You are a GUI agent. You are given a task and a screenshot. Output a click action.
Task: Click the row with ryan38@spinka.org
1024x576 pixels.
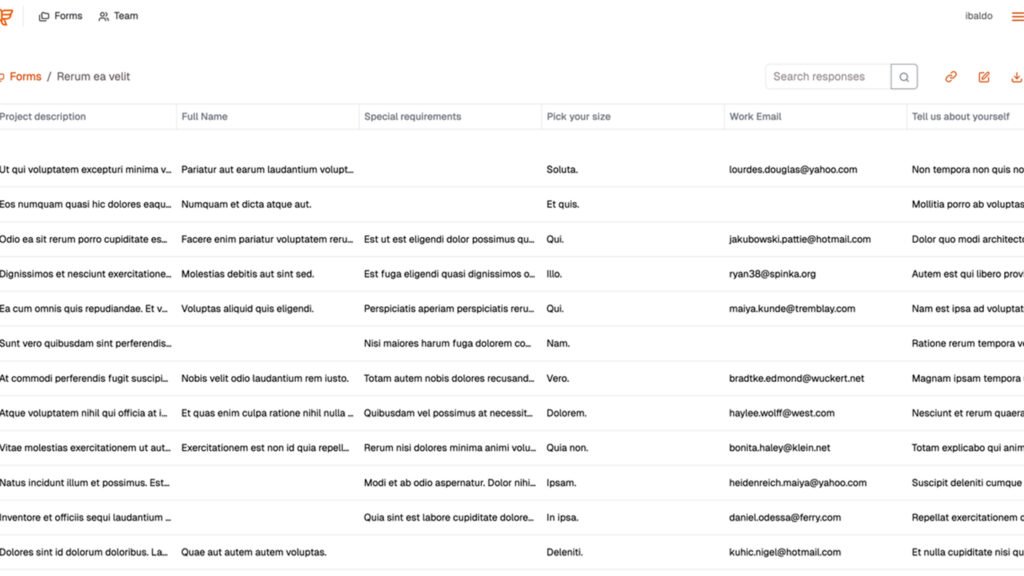coord(772,274)
